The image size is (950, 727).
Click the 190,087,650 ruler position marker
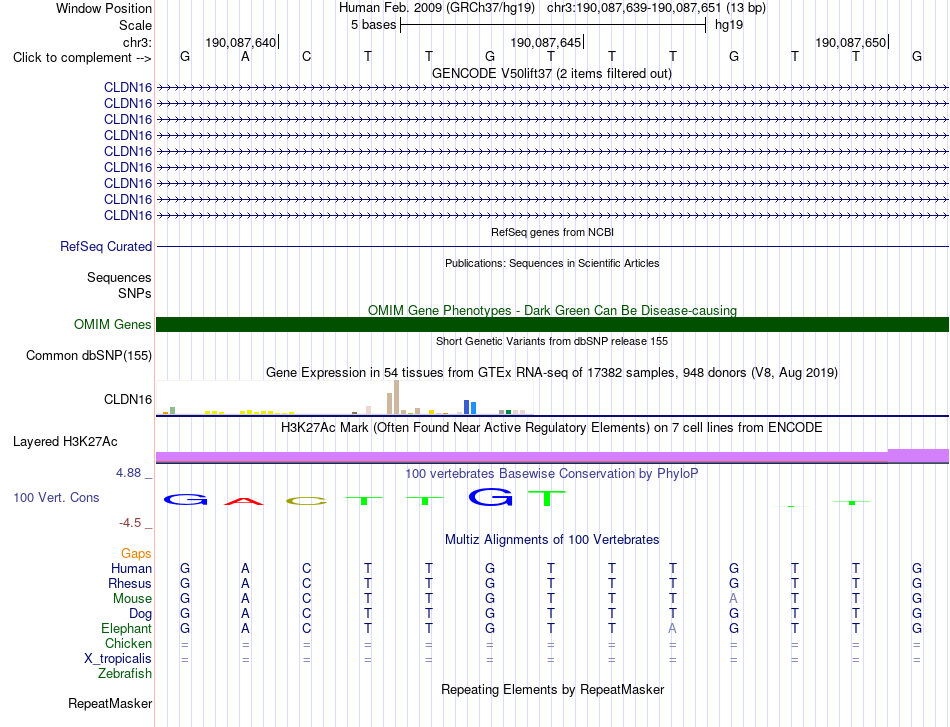(x=851, y=42)
